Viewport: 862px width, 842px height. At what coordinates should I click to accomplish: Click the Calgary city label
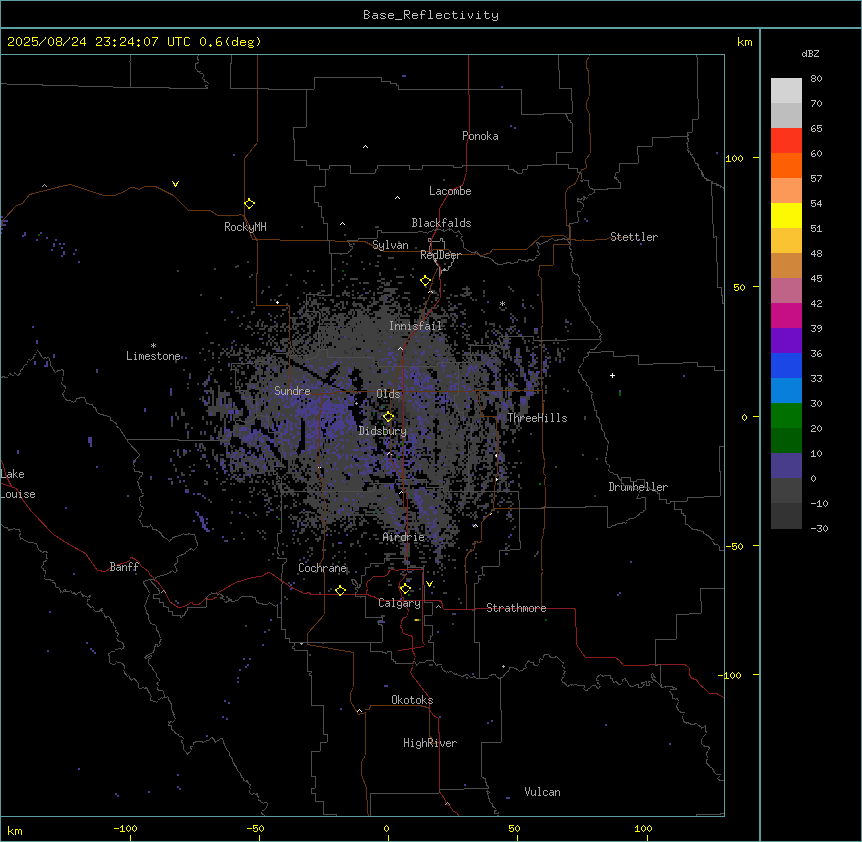(400, 603)
